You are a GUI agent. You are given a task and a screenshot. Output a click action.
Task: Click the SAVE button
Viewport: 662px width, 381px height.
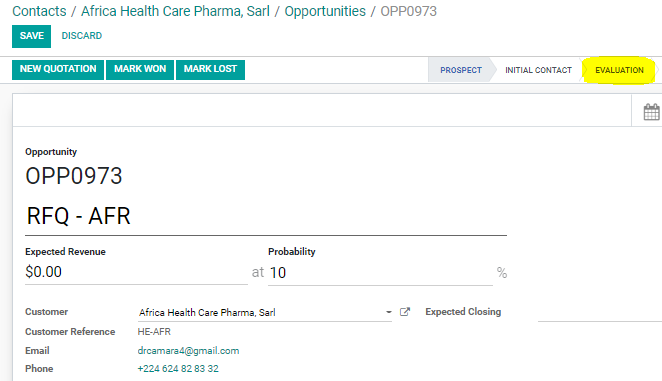31,36
